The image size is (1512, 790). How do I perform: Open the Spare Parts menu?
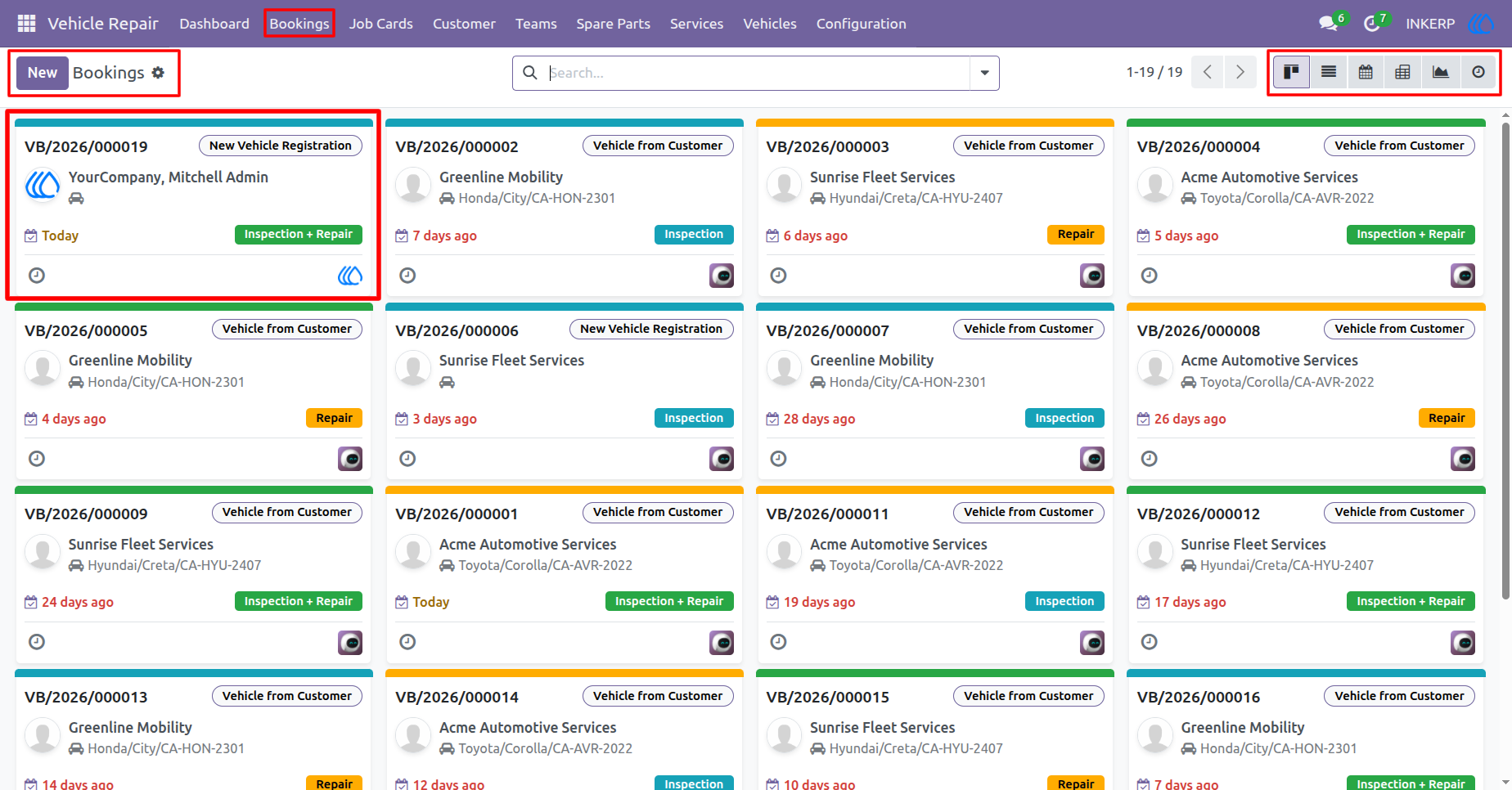tap(613, 24)
